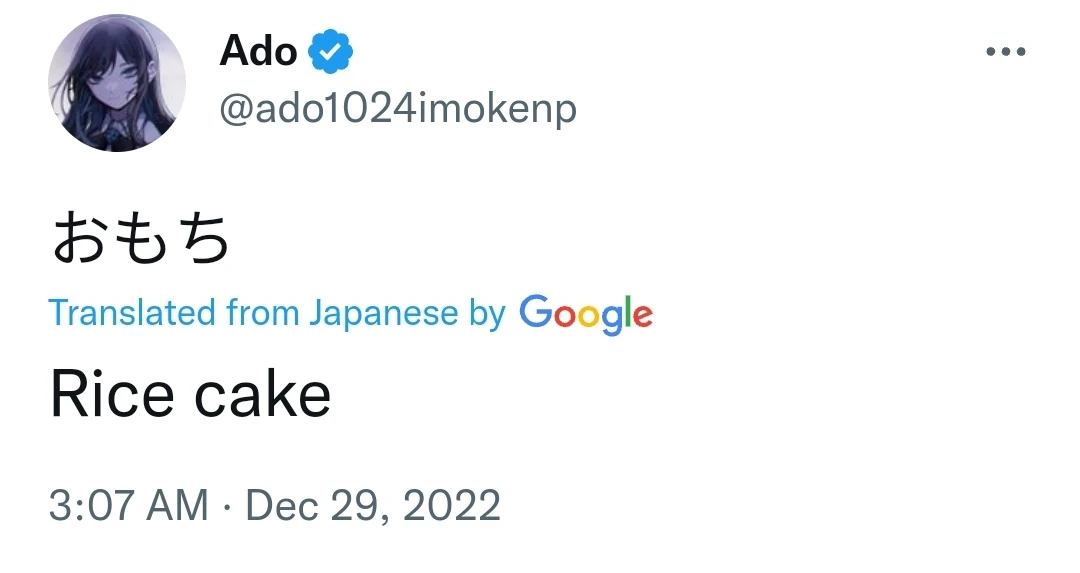
Task: Click the Google logo
Action: (586, 314)
